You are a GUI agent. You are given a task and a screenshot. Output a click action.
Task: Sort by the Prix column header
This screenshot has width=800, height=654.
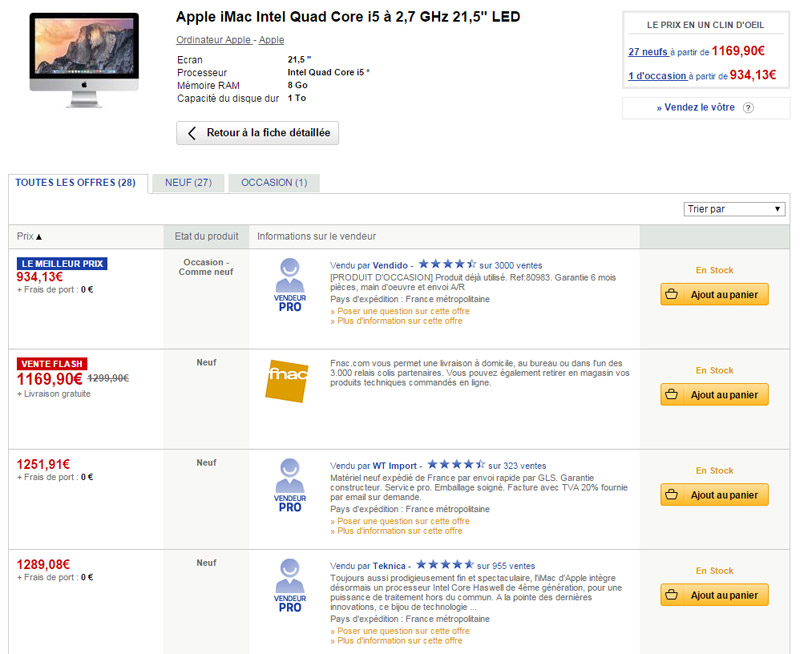click(30, 237)
